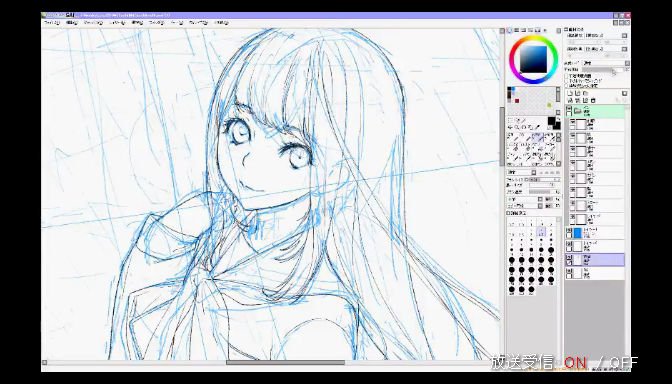Select the rotate canvas tool
Screen dimensions: 672x384
(523, 127)
